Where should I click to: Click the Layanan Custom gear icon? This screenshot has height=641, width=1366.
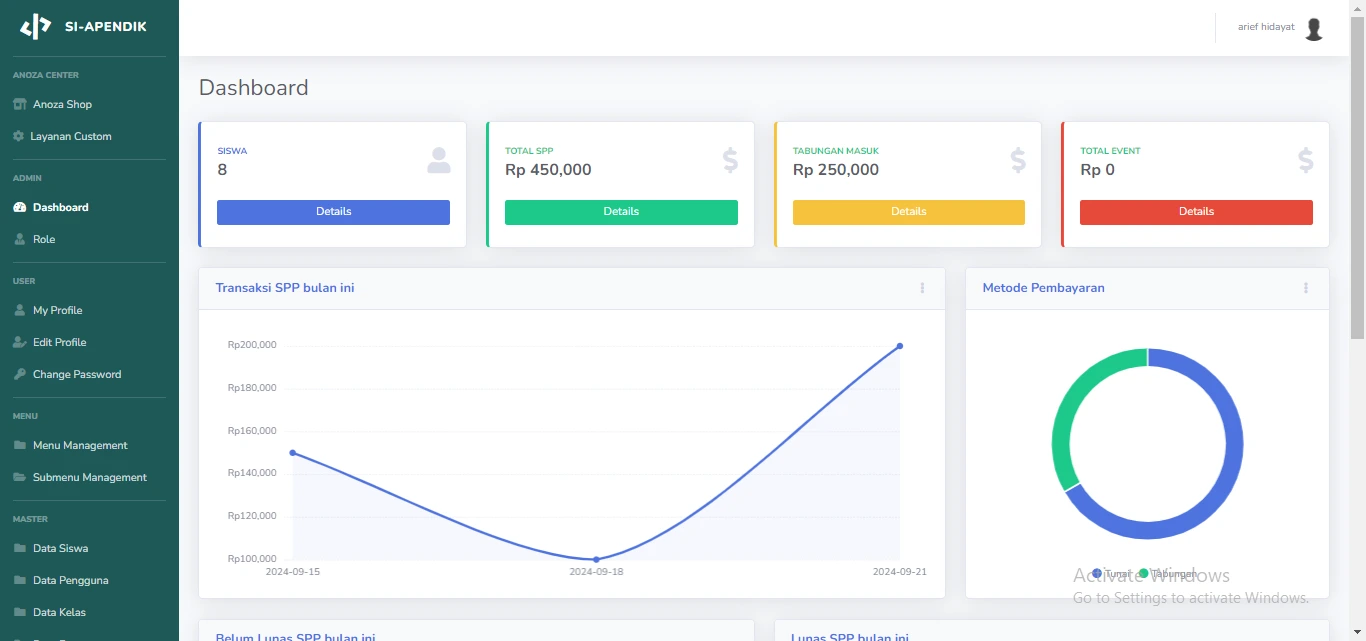(18, 136)
